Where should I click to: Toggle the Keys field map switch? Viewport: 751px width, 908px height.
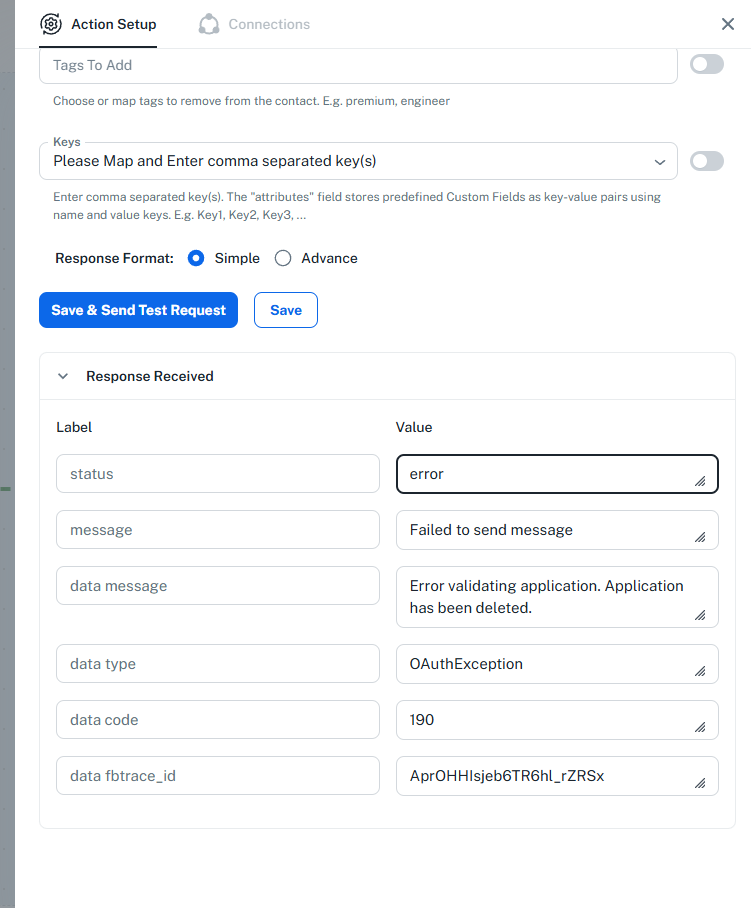706,161
